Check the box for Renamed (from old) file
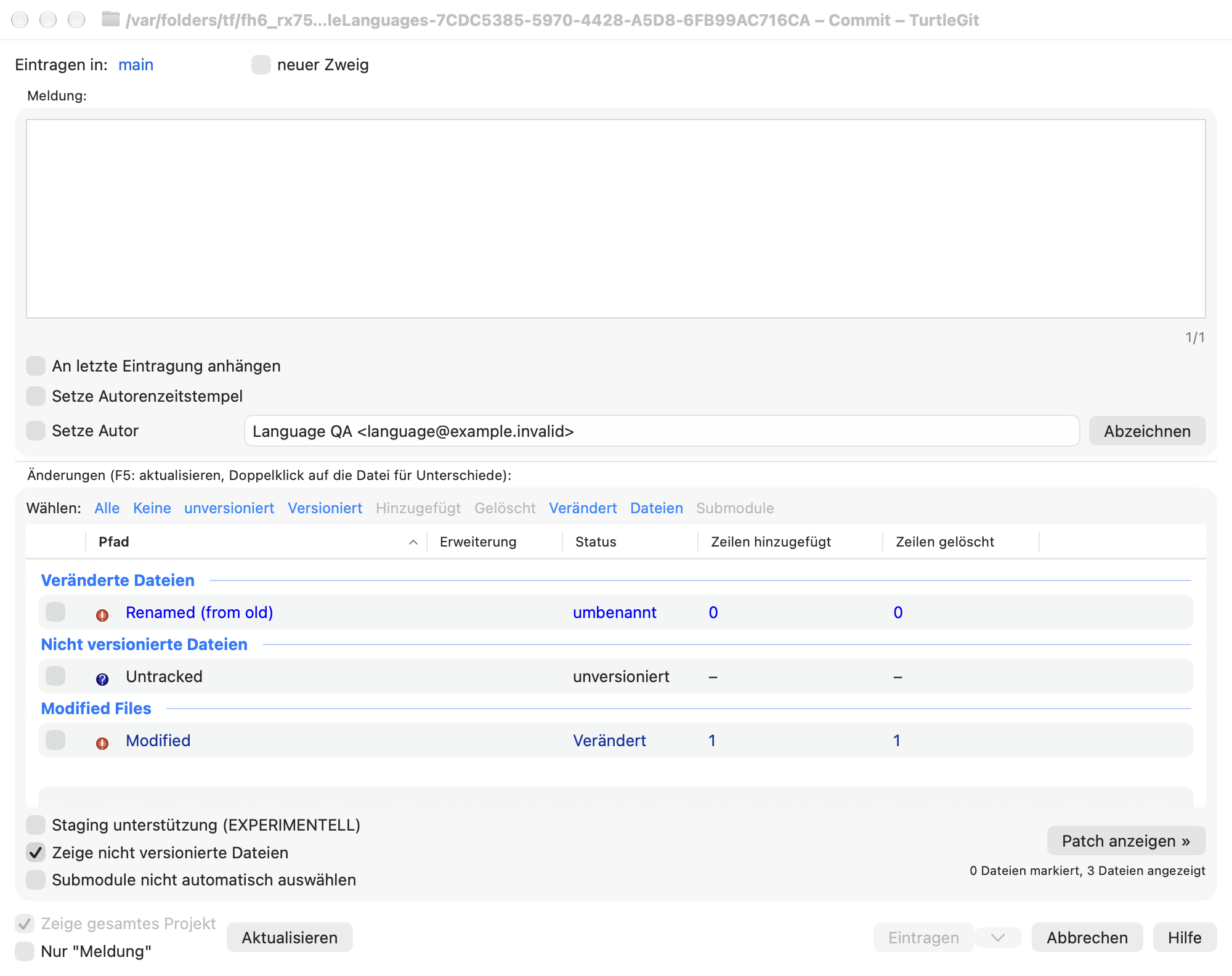Image resolution: width=1232 pixels, height=976 pixels. point(55,612)
